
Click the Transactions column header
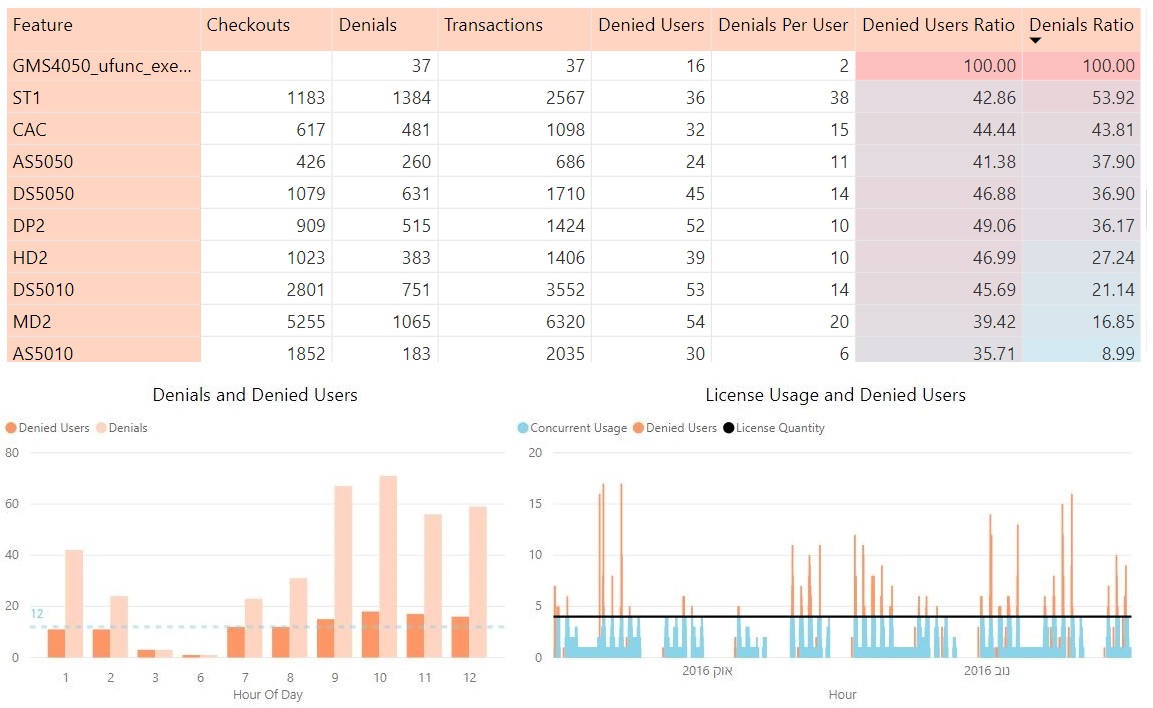pos(493,25)
